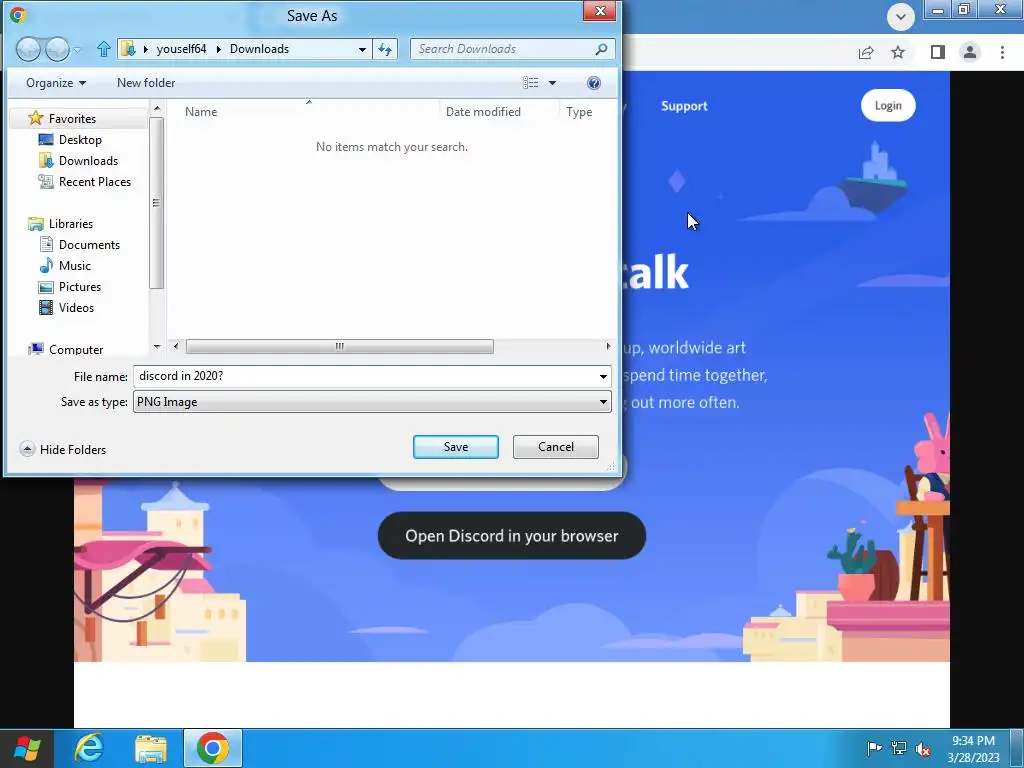Image resolution: width=1024 pixels, height=768 pixels.
Task: Open the Organize menu
Action: pos(56,83)
